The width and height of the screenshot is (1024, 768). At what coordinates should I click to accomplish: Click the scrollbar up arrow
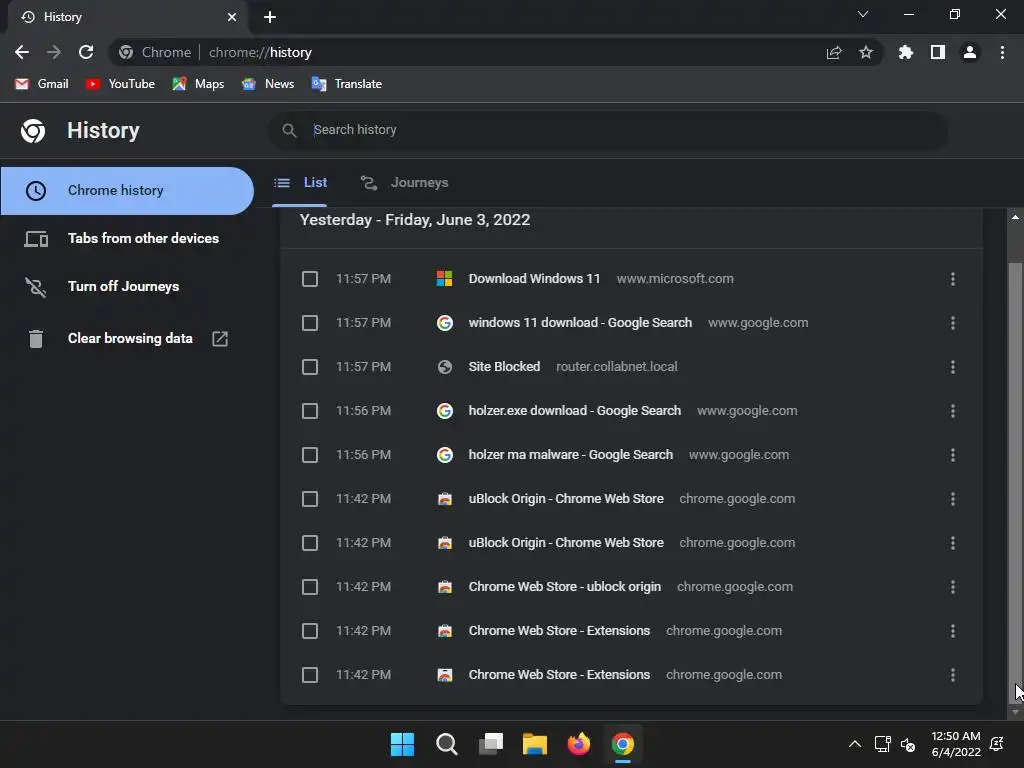point(1015,217)
